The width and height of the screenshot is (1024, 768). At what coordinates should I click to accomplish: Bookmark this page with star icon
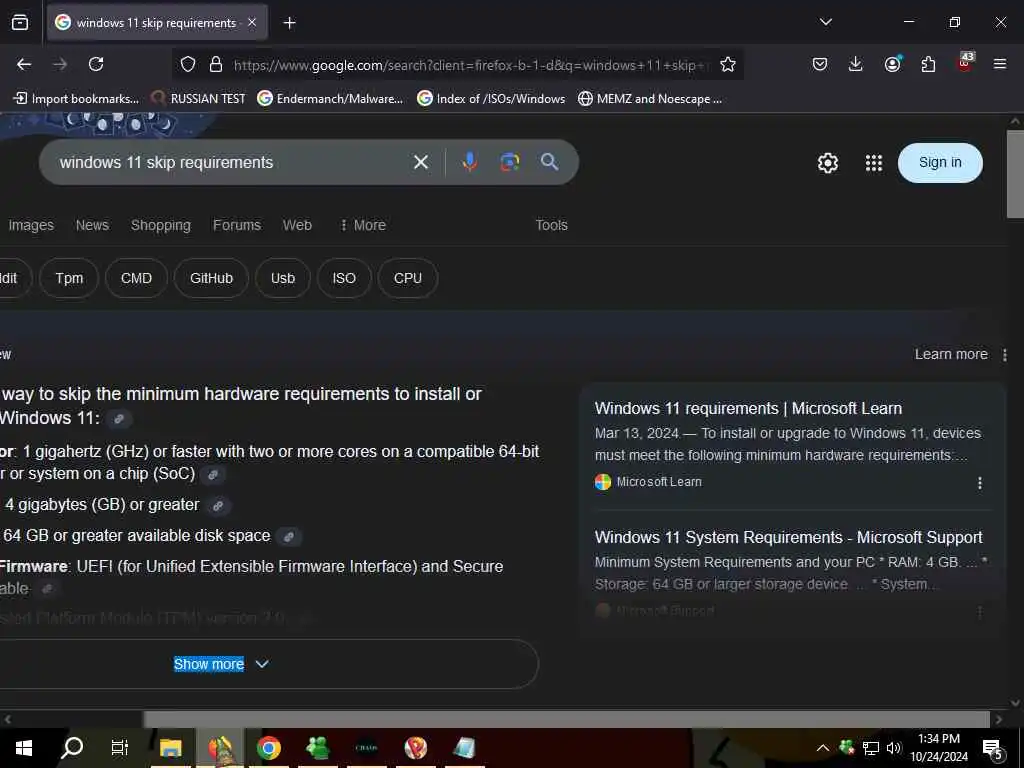click(728, 65)
